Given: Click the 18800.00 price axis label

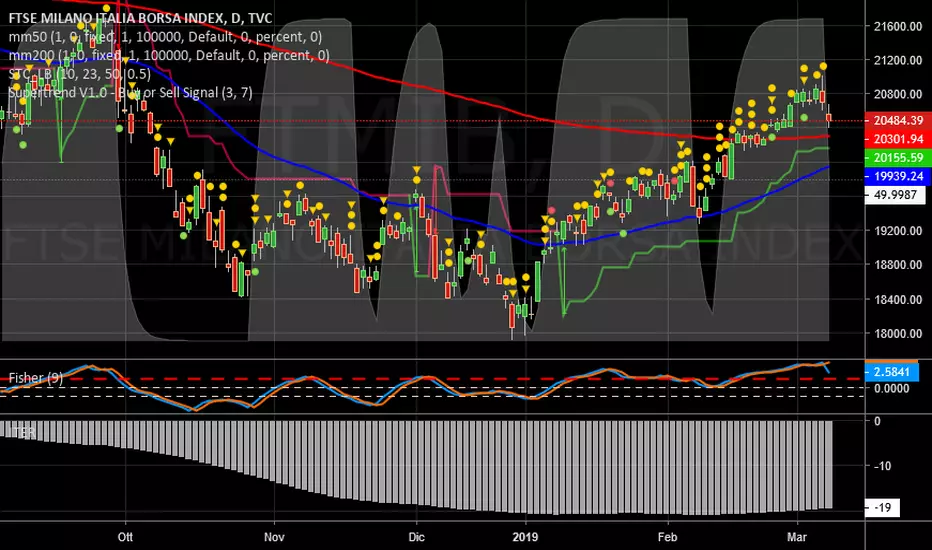Looking at the screenshot, I should (898, 265).
